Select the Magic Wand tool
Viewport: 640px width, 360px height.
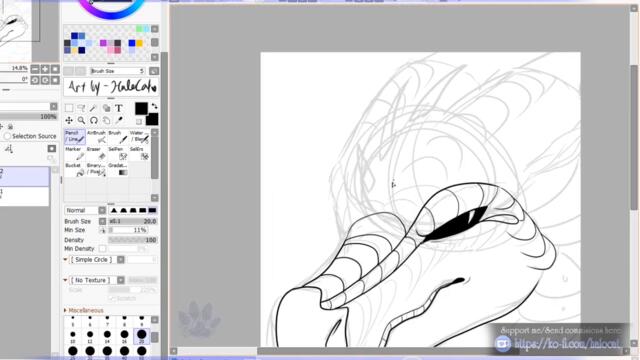93,108
